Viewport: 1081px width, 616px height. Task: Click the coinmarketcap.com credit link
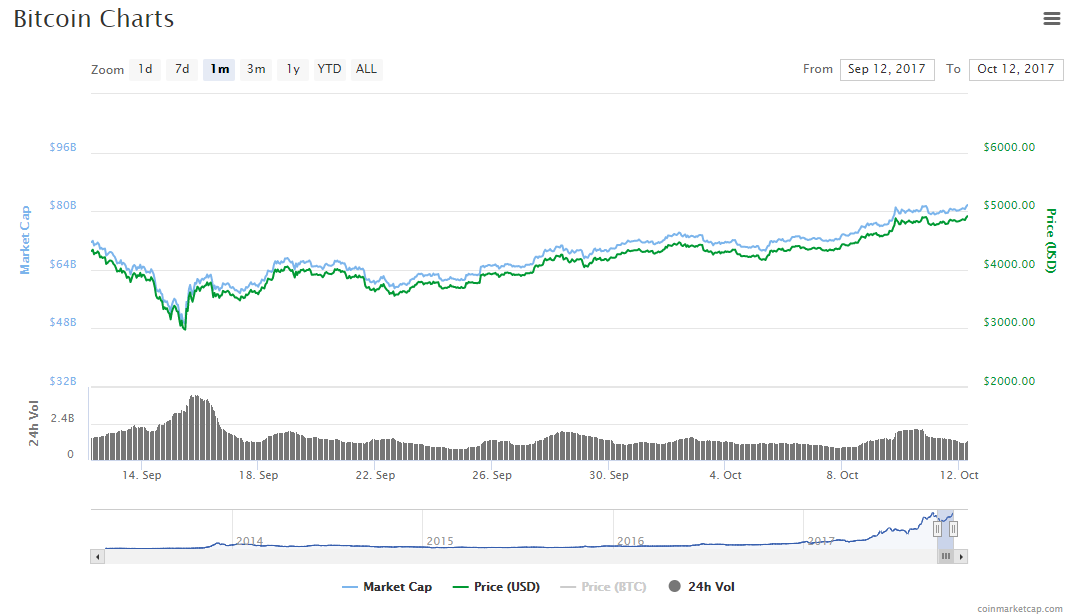(x=1020, y=608)
